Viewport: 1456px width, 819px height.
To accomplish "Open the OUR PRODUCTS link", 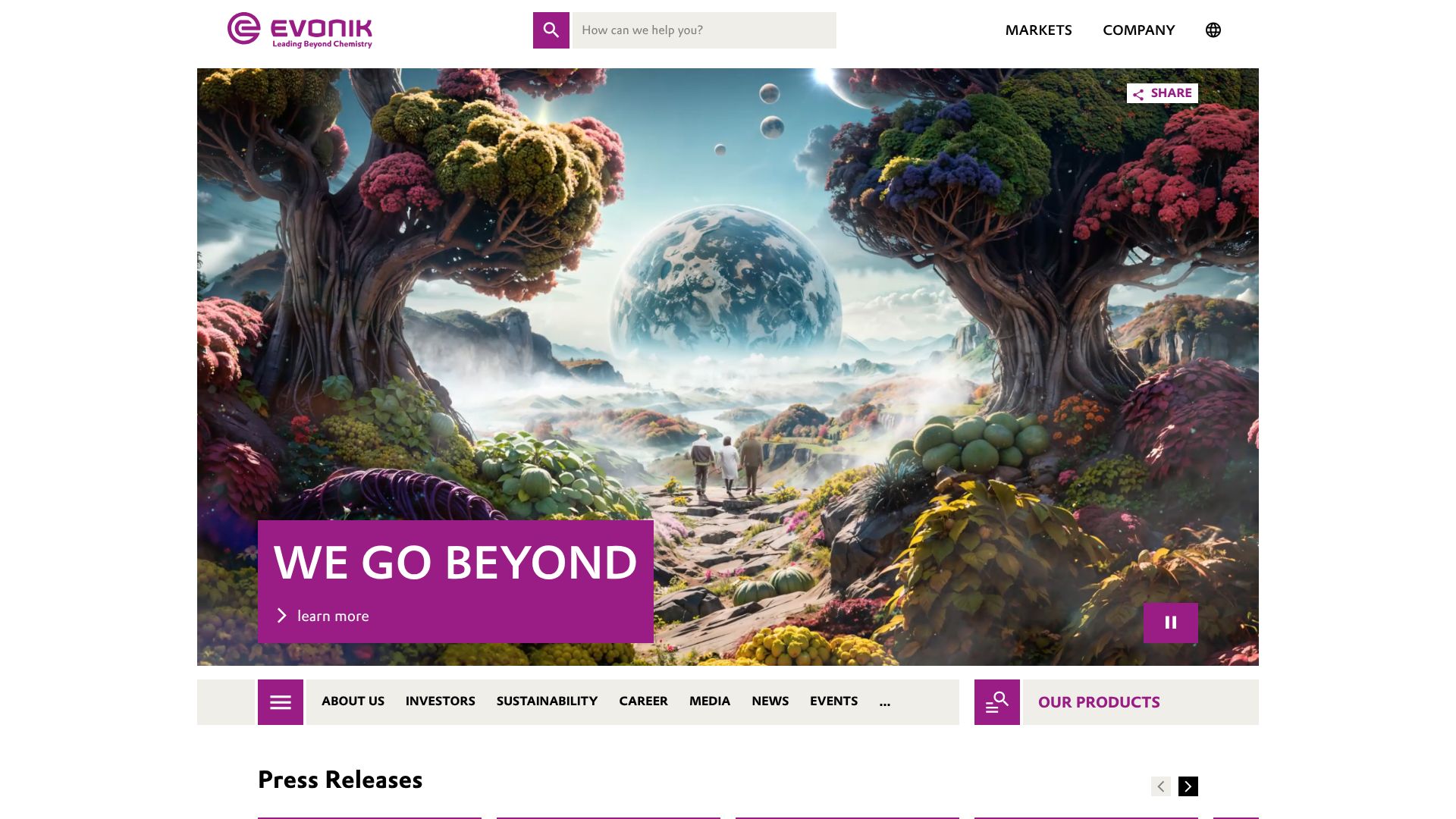I will coord(1099,702).
